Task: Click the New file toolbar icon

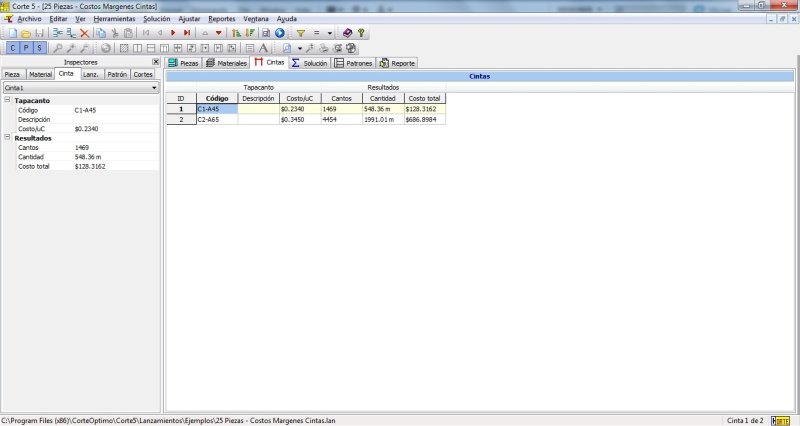Action: pos(11,33)
